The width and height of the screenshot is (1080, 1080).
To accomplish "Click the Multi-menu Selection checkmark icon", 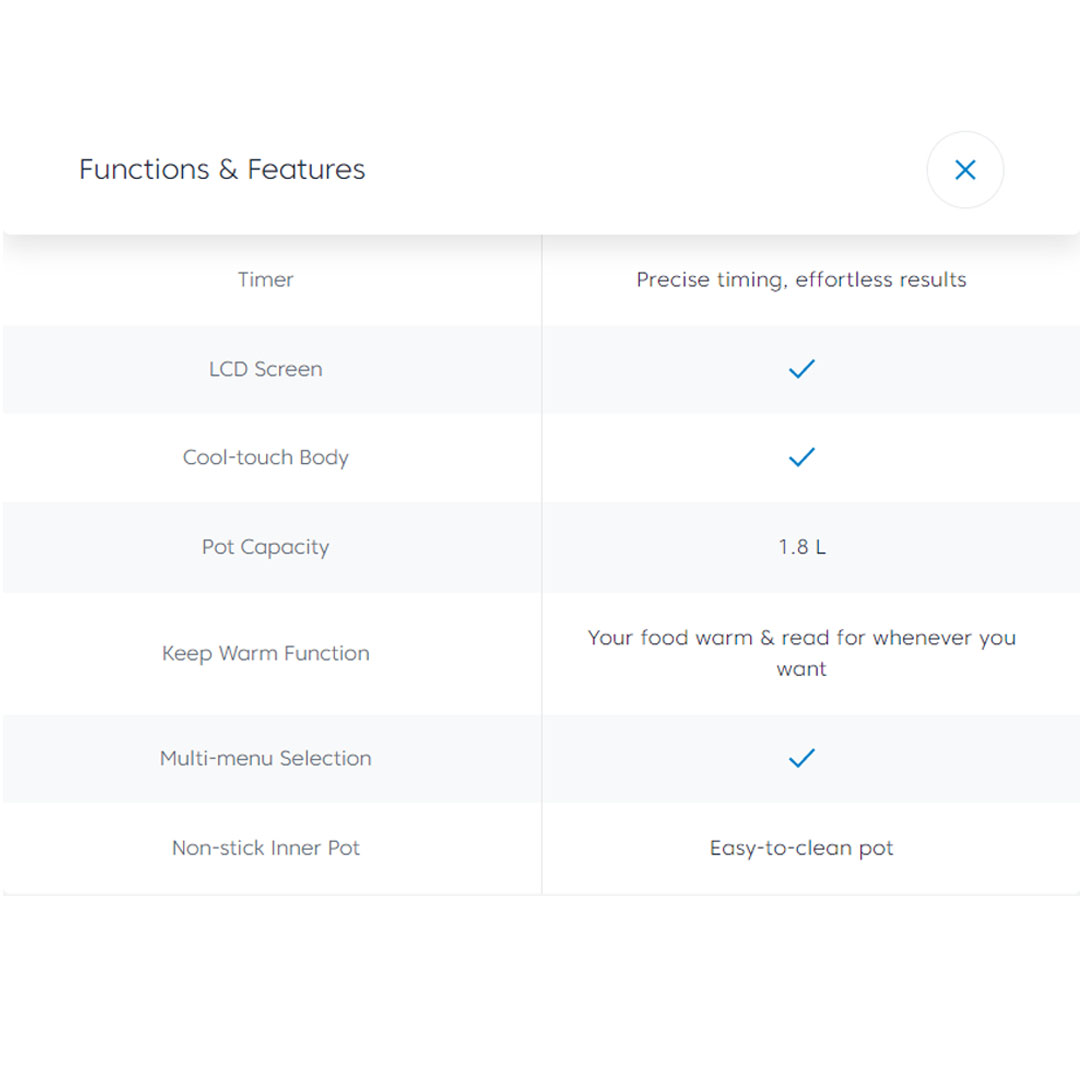I will pyautogui.click(x=802, y=758).
